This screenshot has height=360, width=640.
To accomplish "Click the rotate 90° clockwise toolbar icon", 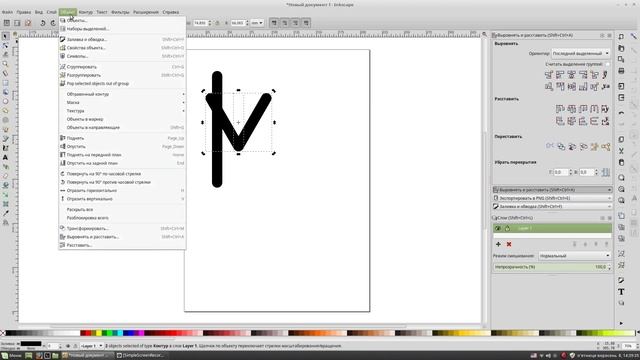I will coord(53,23).
